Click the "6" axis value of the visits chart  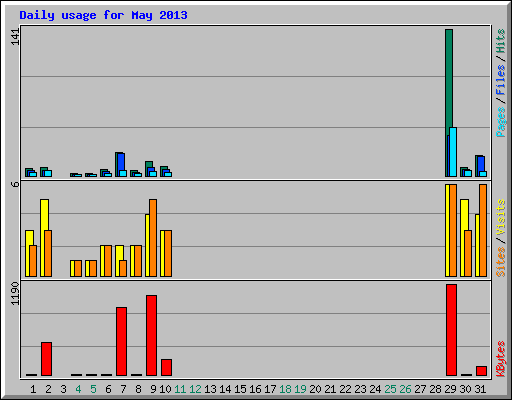click(x=15, y=184)
